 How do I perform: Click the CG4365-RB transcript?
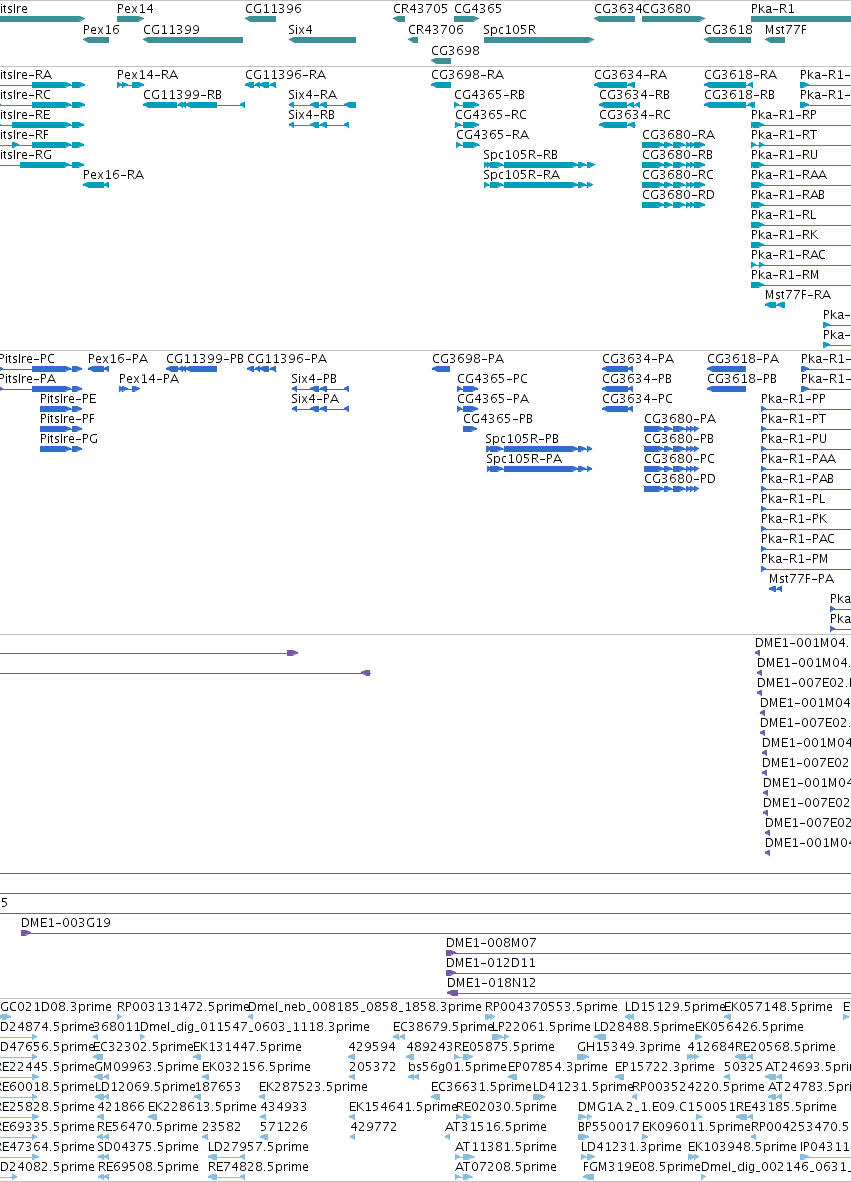pos(467,105)
